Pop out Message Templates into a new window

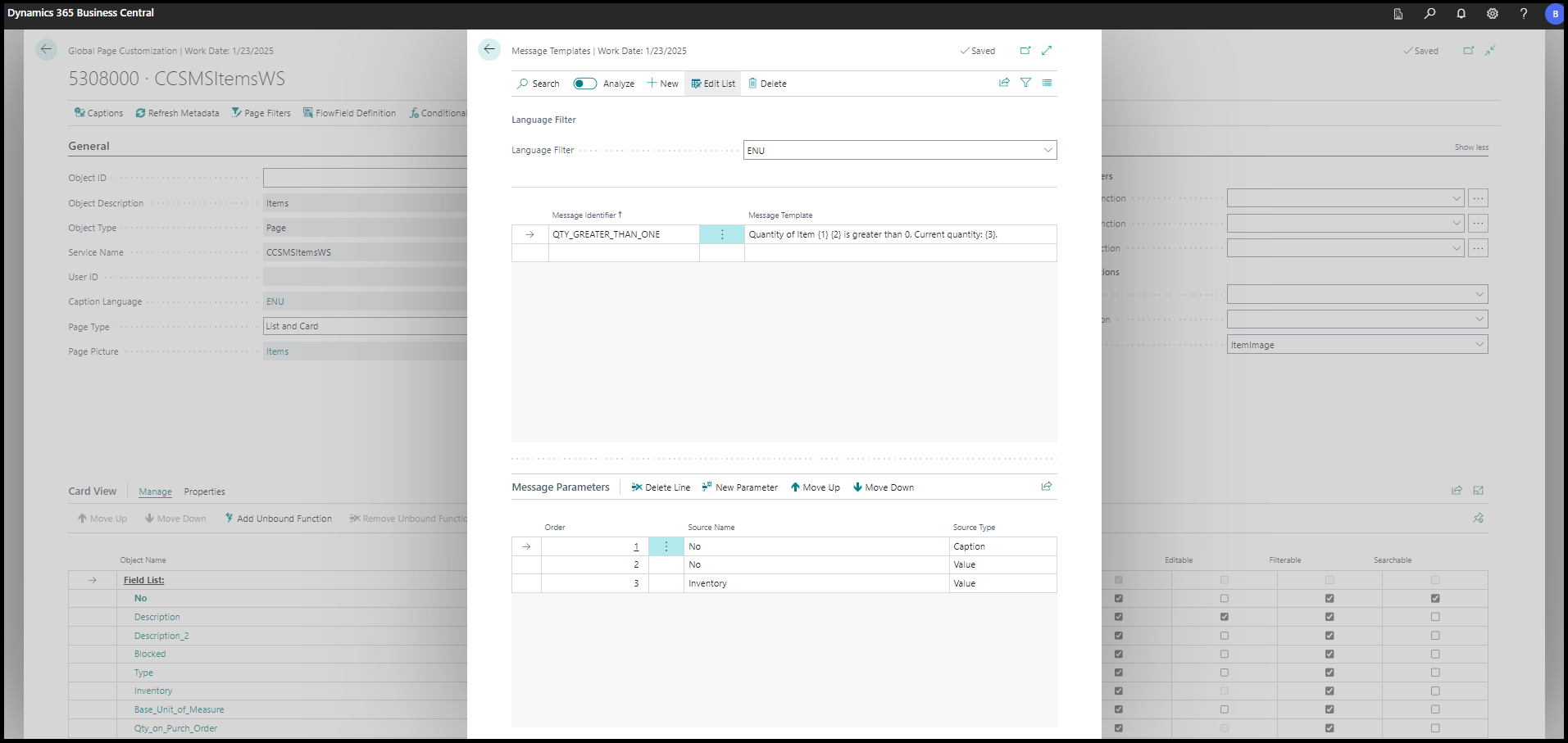(x=1025, y=50)
